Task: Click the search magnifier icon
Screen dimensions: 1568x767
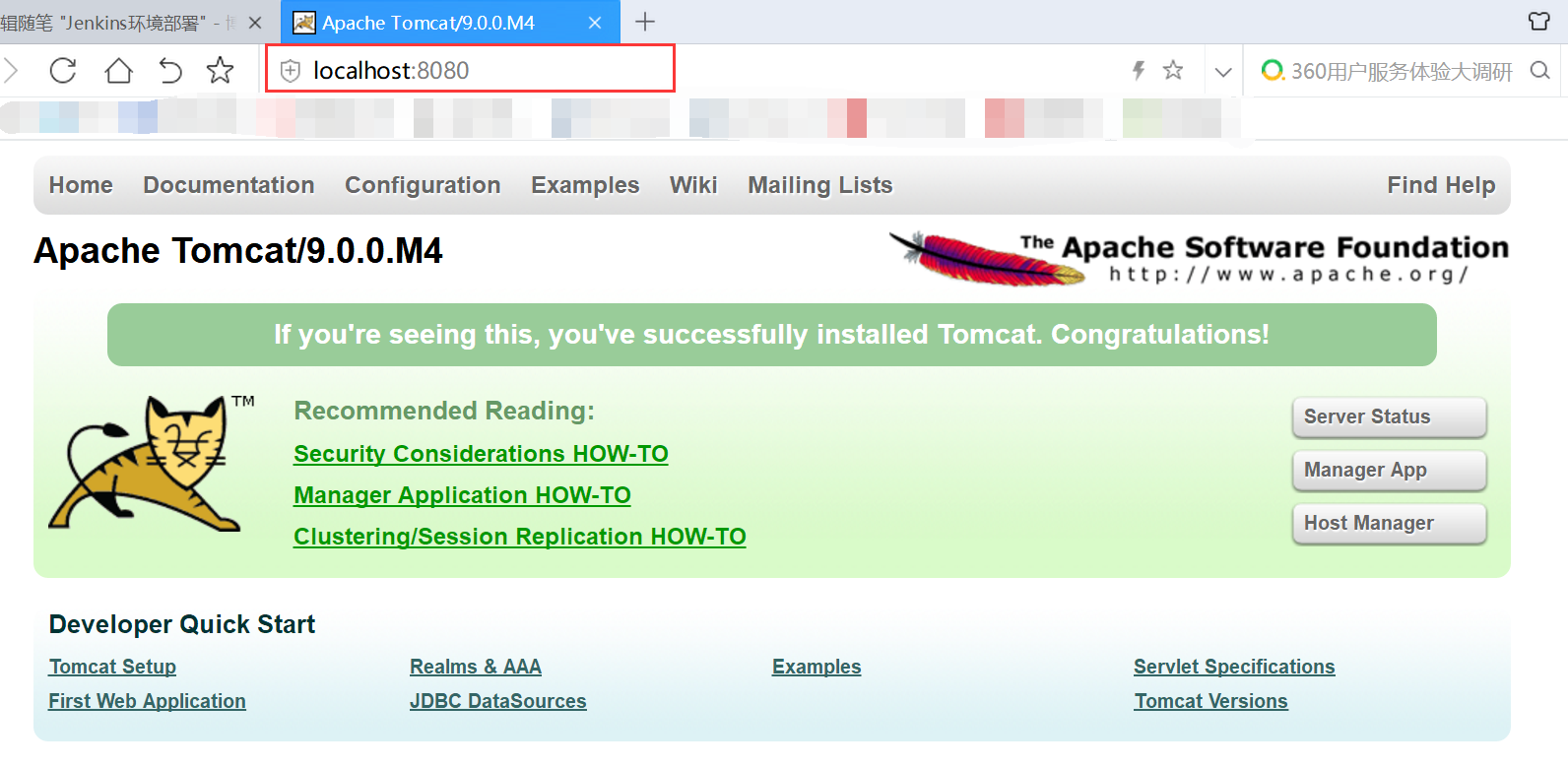Action: click(1540, 70)
